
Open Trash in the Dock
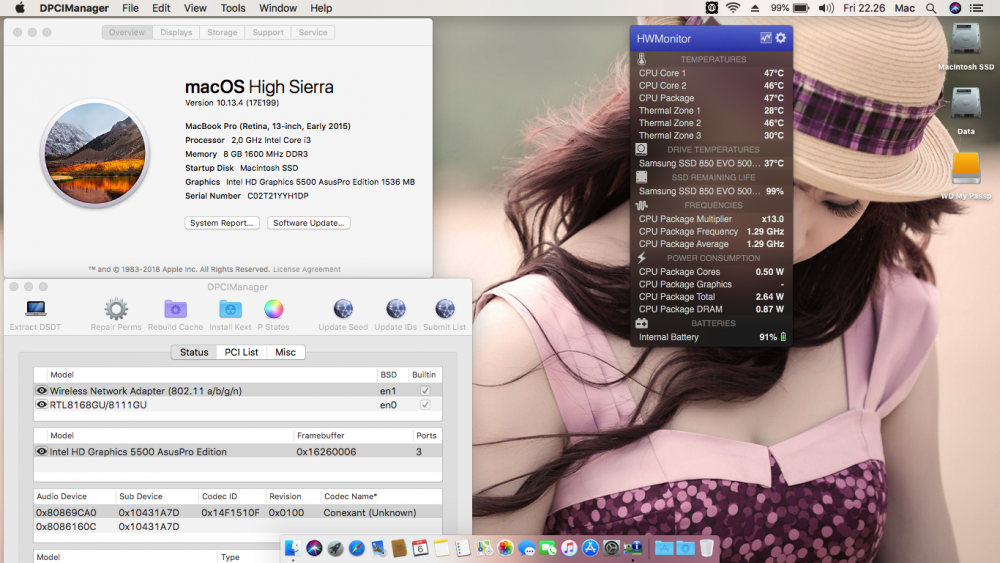point(707,548)
